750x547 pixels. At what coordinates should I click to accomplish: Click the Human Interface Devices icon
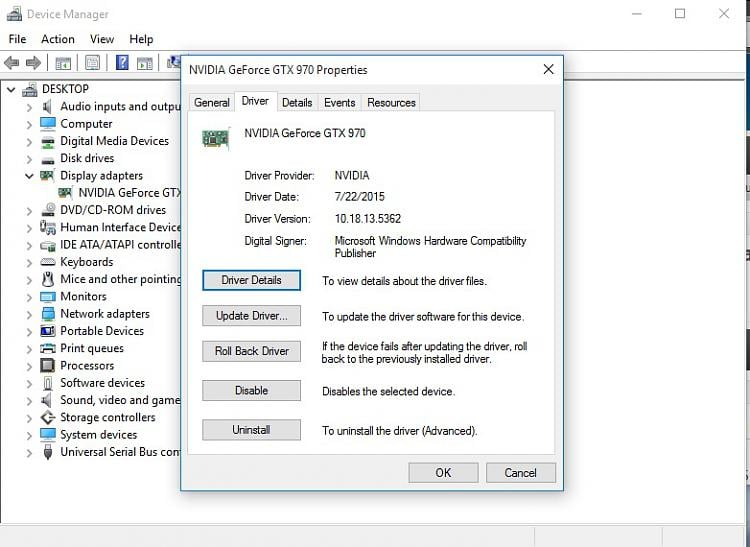(48, 227)
